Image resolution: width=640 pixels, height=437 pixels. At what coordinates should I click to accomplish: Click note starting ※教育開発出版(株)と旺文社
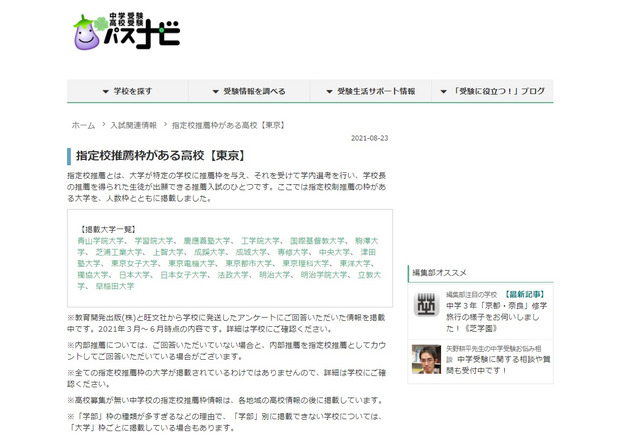tap(226, 323)
